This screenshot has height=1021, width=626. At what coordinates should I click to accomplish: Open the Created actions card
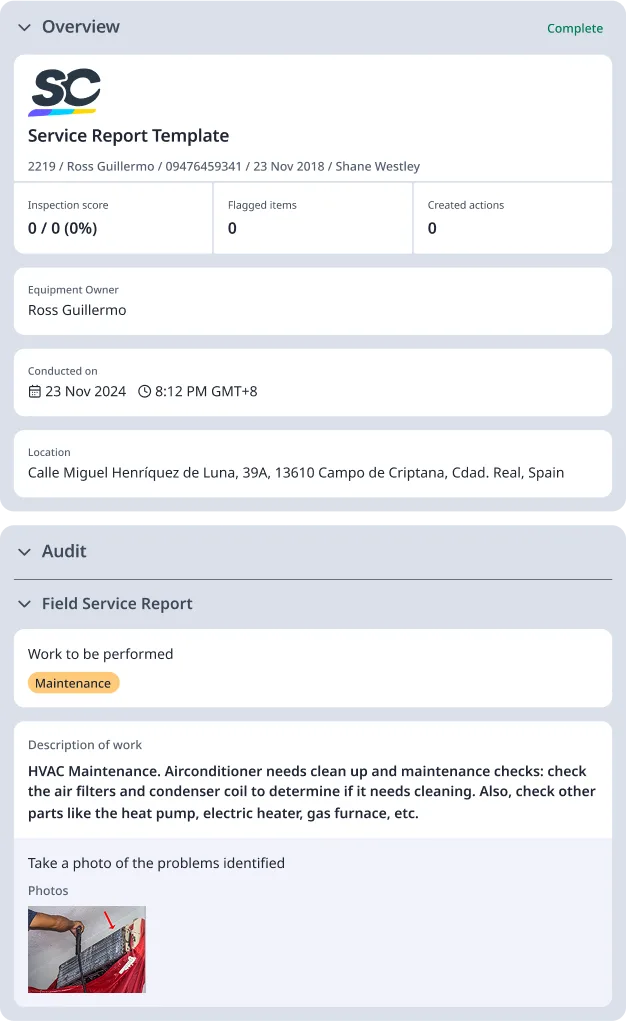(511, 218)
